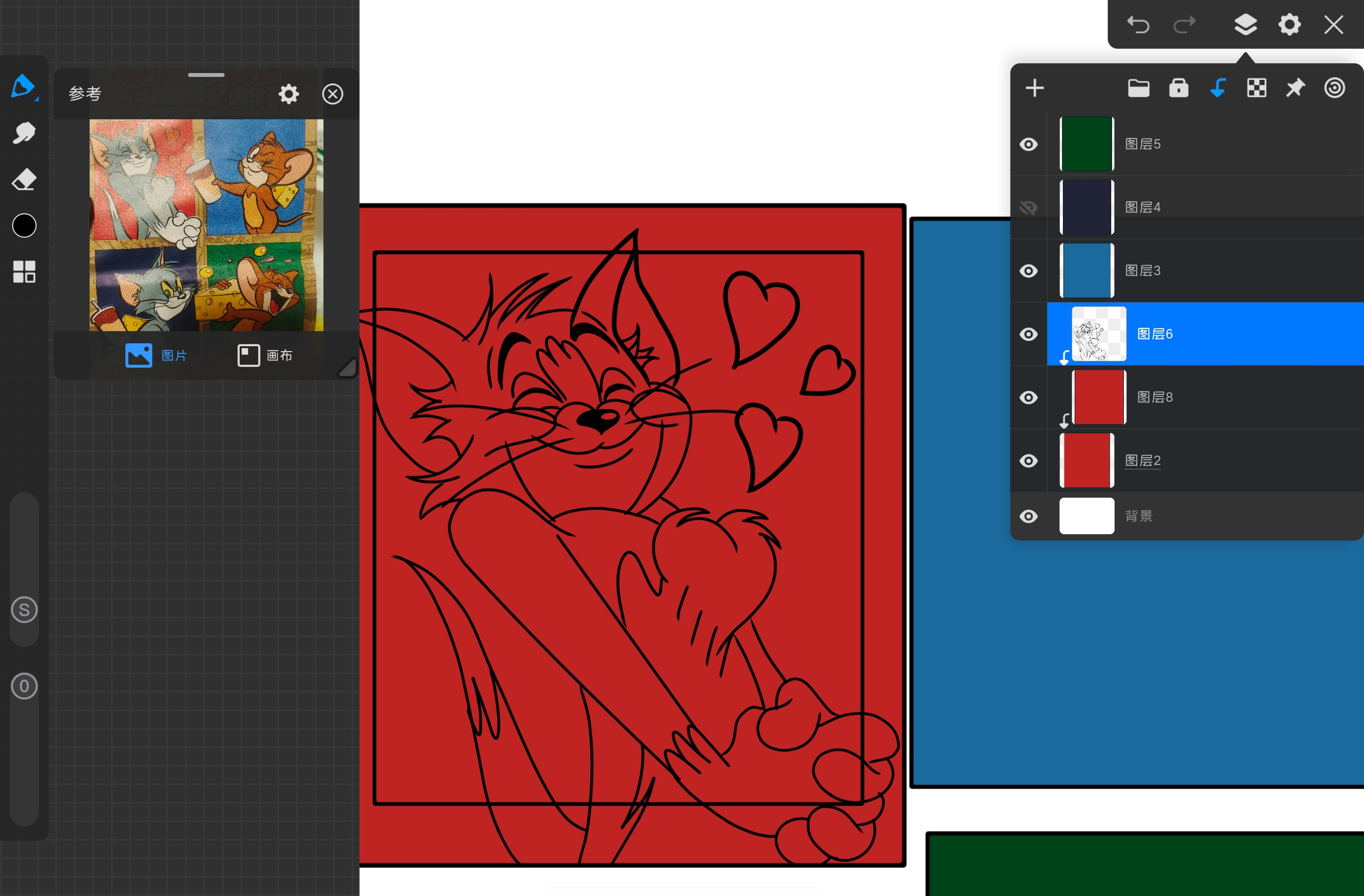Select layer 图层3 thumbnail
1364x896 pixels.
click(1087, 270)
